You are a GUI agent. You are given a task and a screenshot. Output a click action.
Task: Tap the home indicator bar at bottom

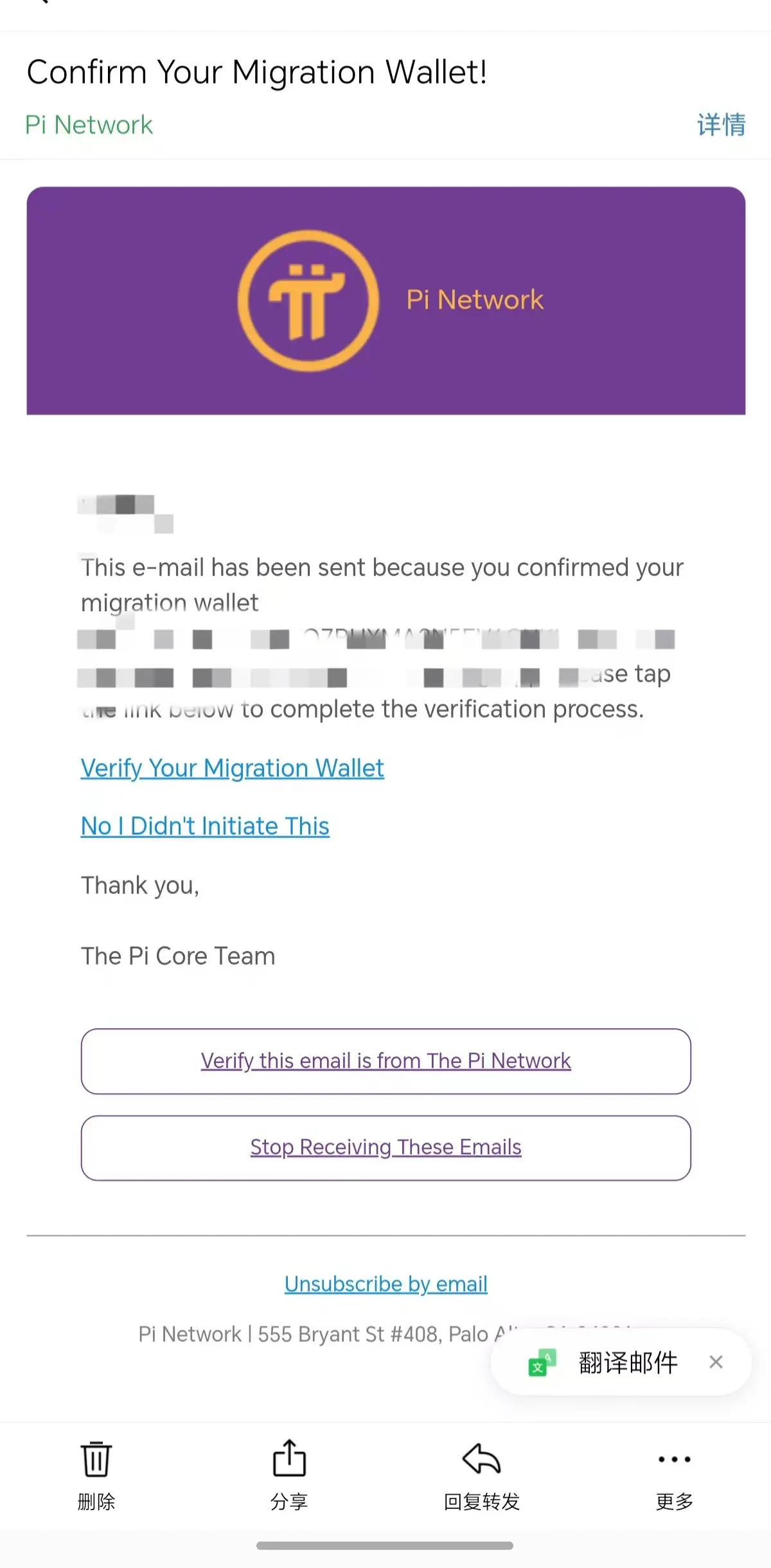pos(385,1546)
